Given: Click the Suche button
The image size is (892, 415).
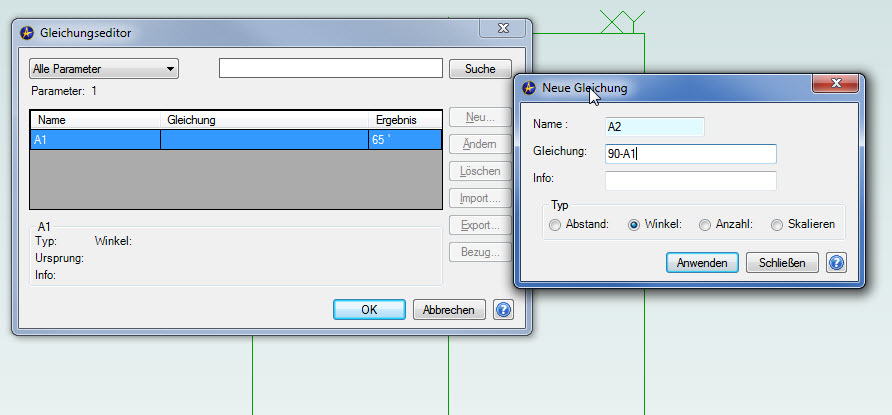Looking at the screenshot, I should (480, 69).
